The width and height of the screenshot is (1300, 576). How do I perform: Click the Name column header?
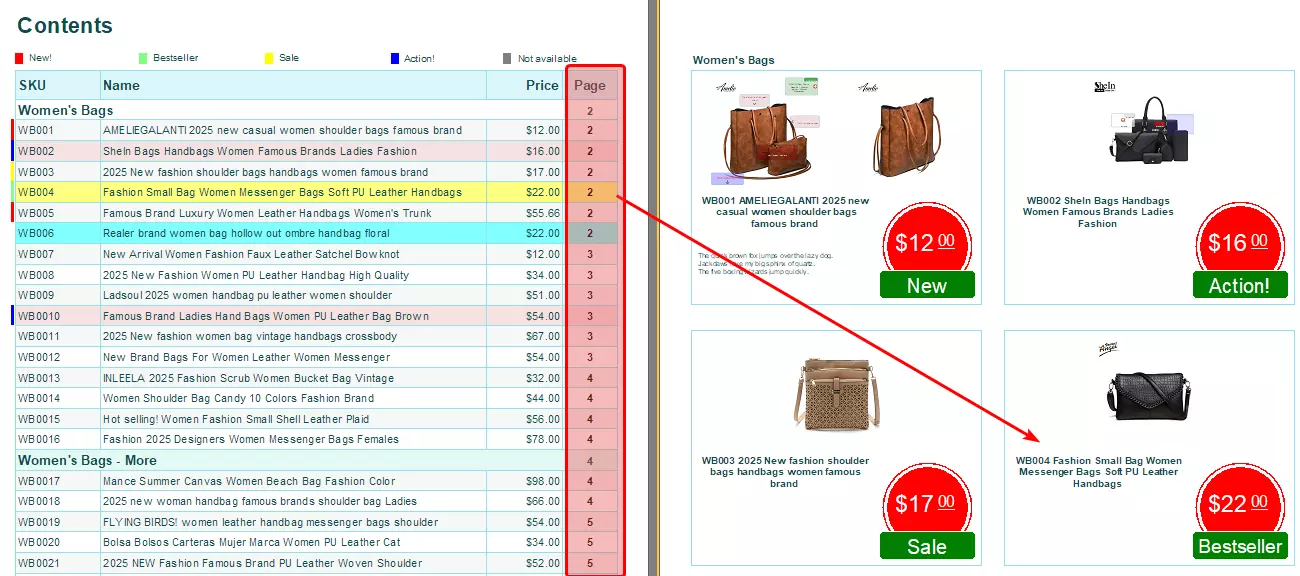[x=293, y=85]
